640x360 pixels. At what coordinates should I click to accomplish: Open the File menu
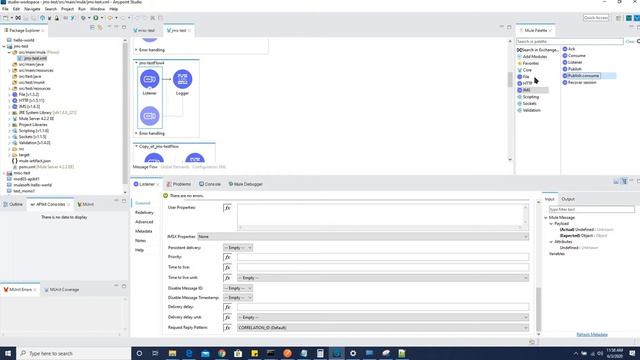5,9
